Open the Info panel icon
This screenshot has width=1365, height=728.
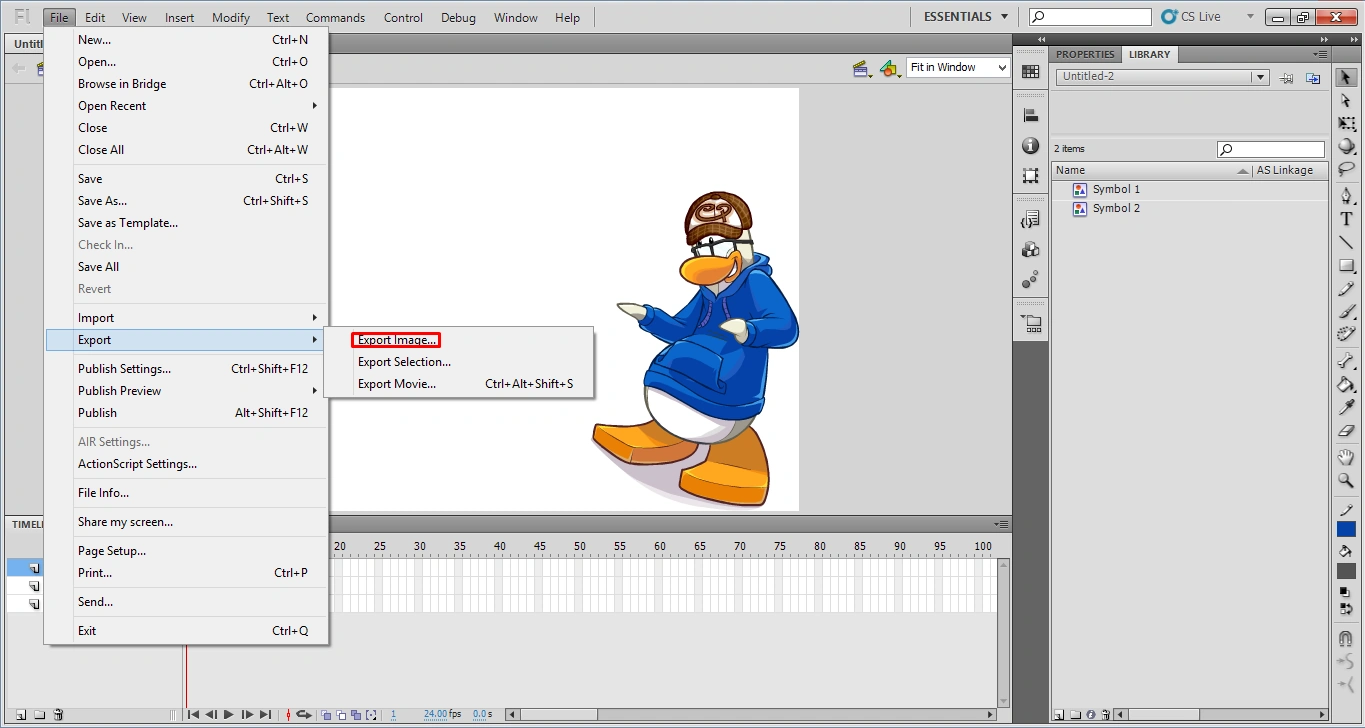[x=1030, y=146]
